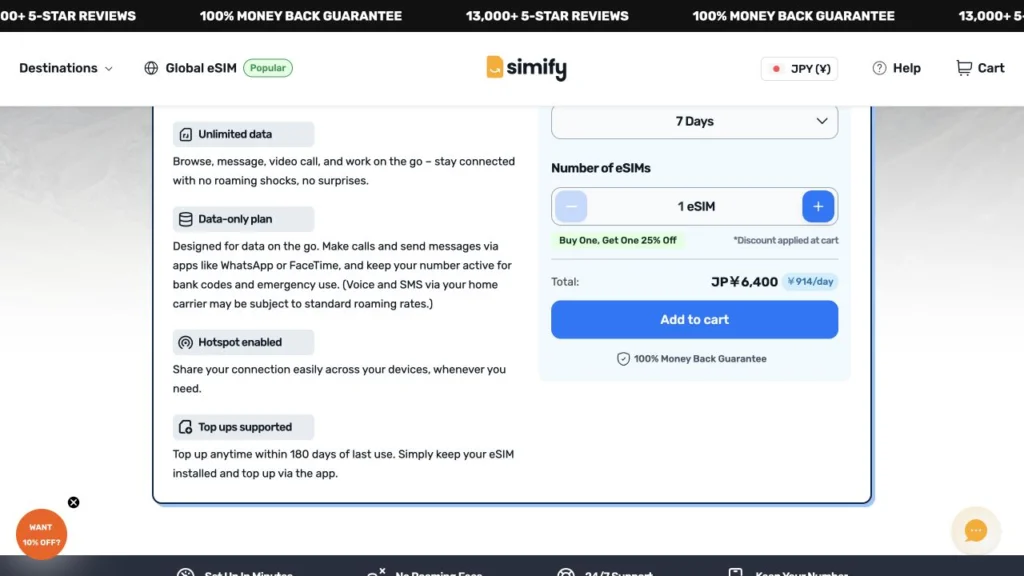Click the shopping Cart icon
The image size is (1024, 576).
[x=964, y=68]
